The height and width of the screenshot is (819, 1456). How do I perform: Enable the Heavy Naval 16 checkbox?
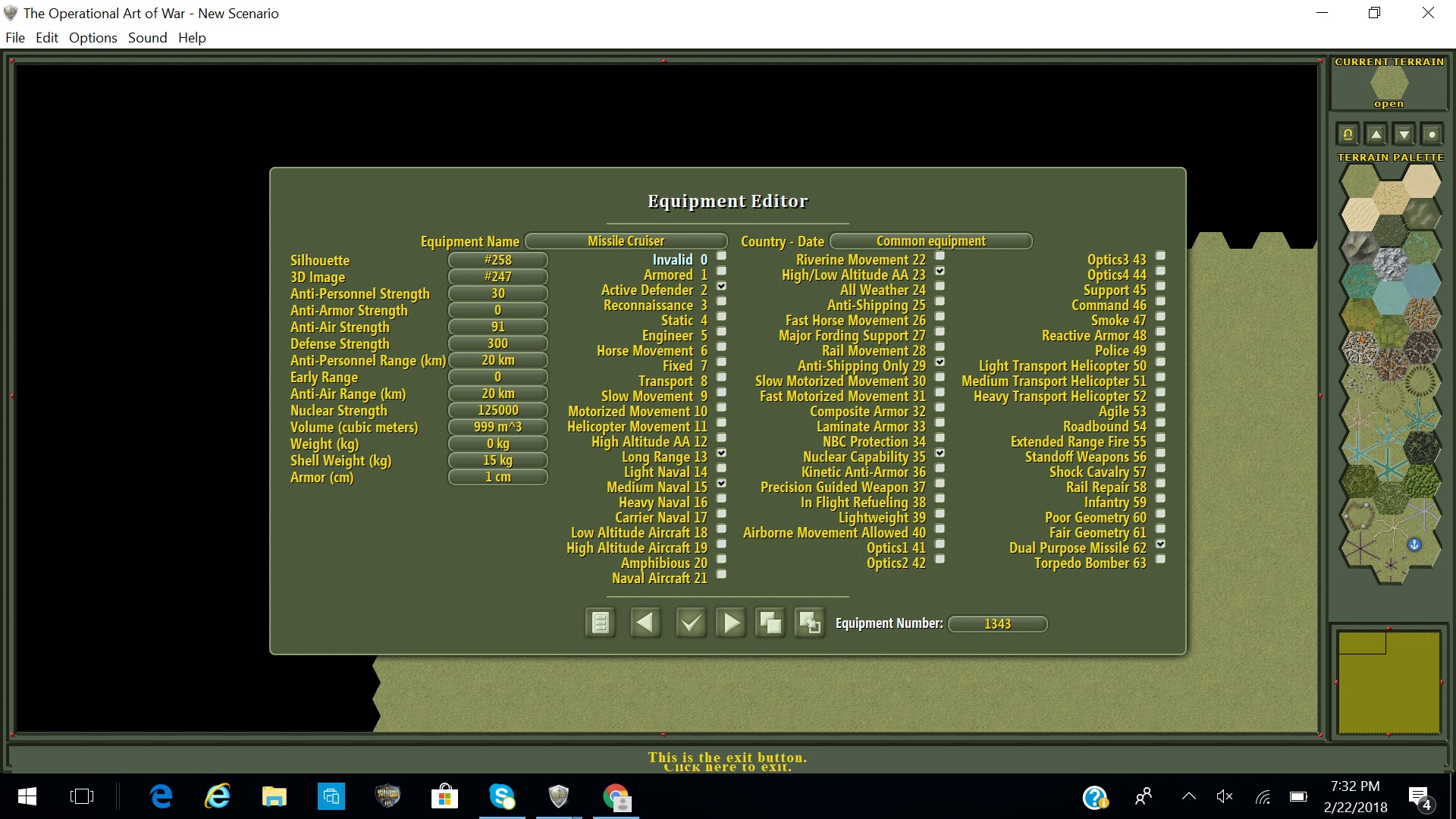[x=721, y=498]
